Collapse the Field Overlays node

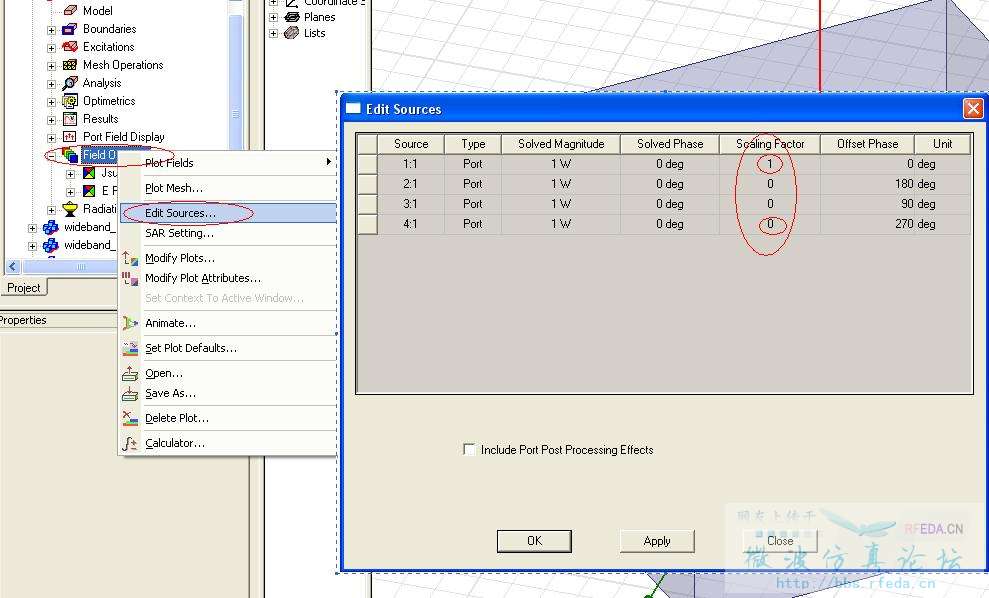point(52,156)
